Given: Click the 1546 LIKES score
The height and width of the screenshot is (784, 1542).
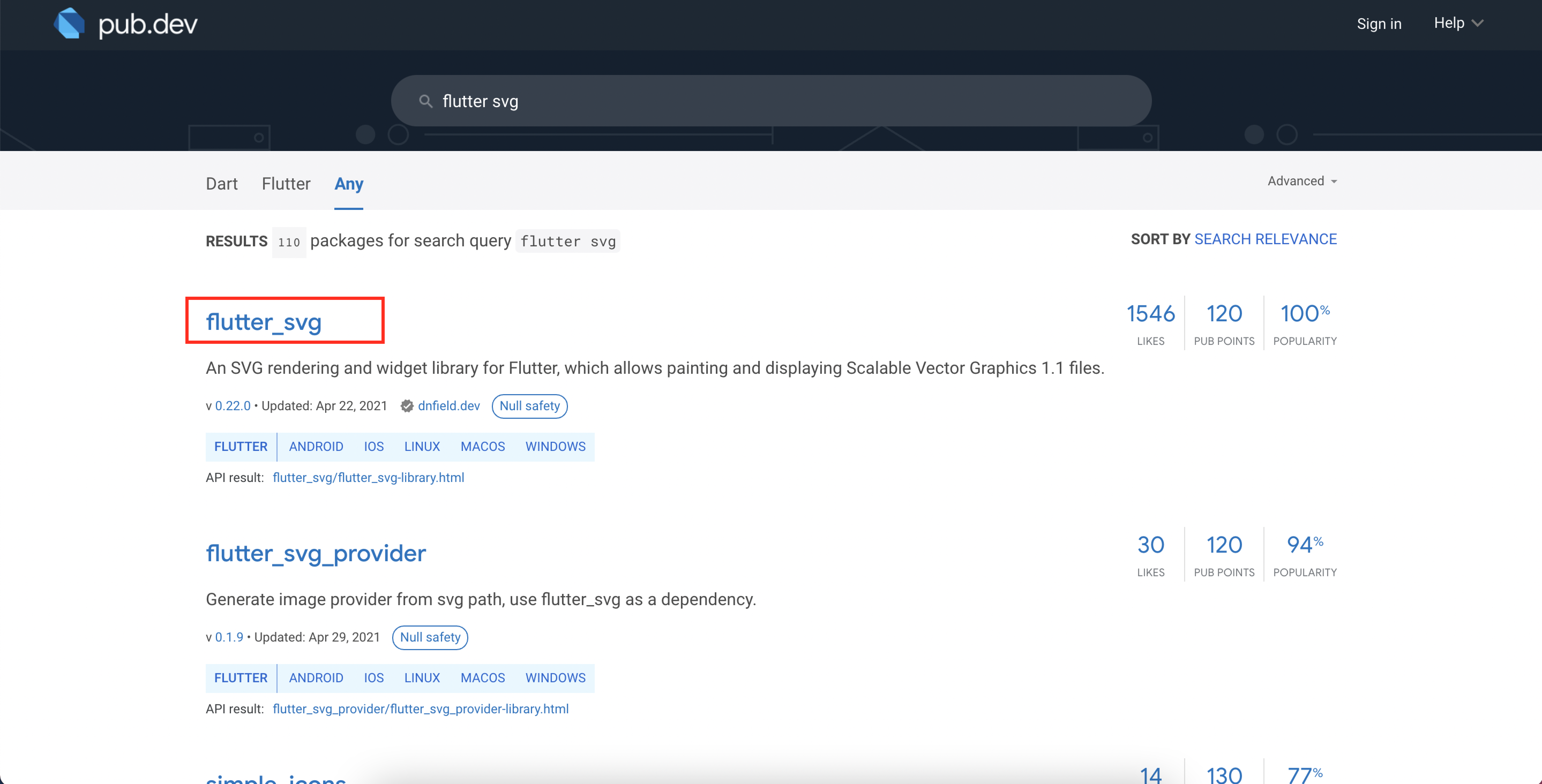Looking at the screenshot, I should pyautogui.click(x=1151, y=324).
